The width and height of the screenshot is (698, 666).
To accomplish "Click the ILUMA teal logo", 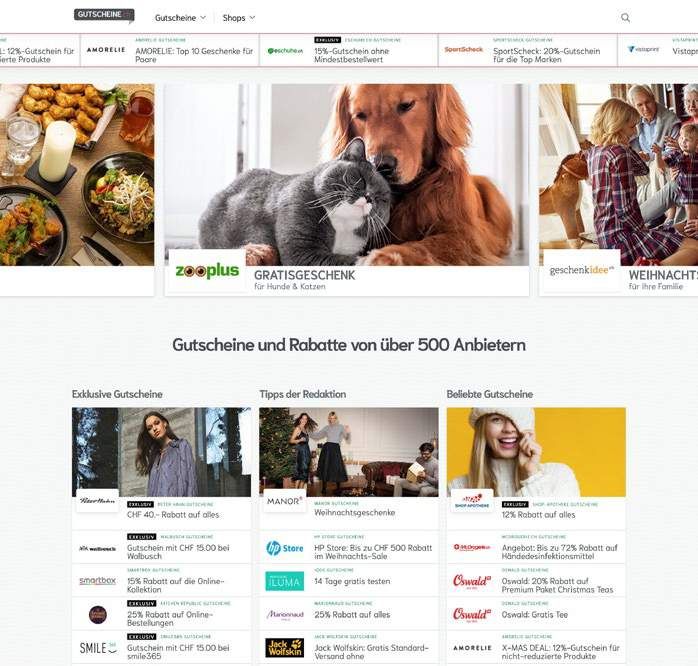I will tap(285, 581).
